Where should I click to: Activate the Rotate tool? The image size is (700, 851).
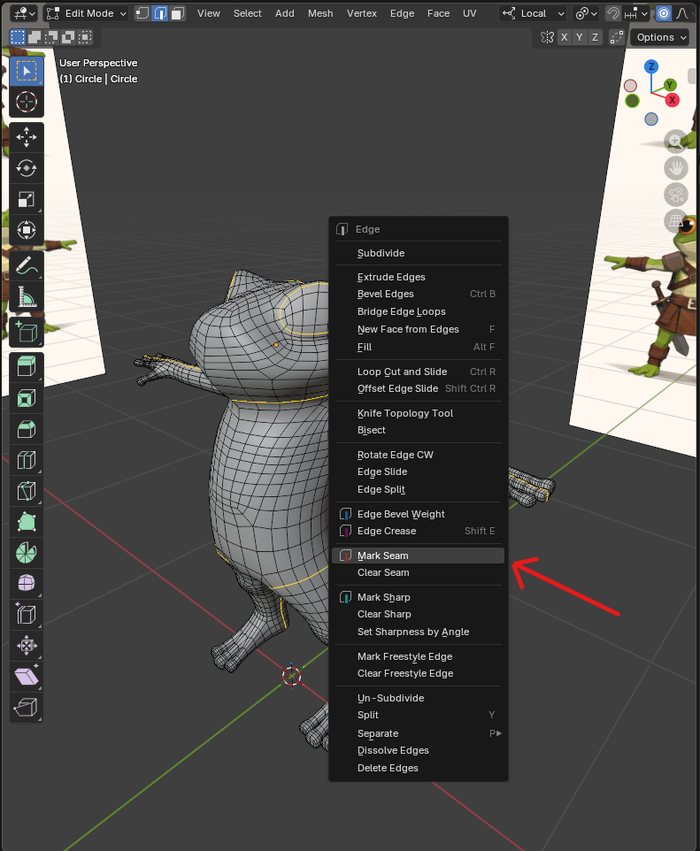click(x=27, y=167)
